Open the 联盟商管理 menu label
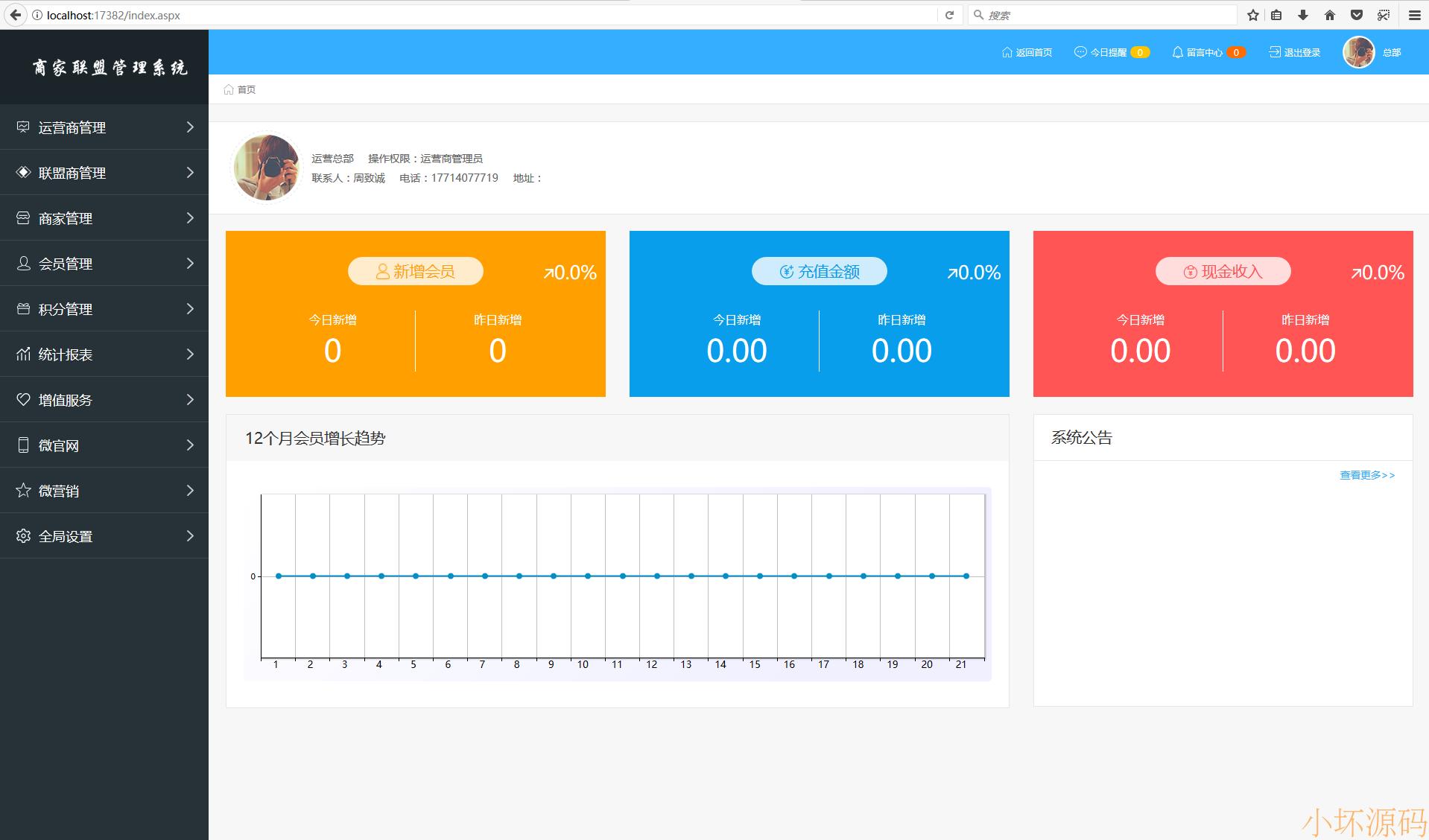The image size is (1429, 840). [72, 174]
